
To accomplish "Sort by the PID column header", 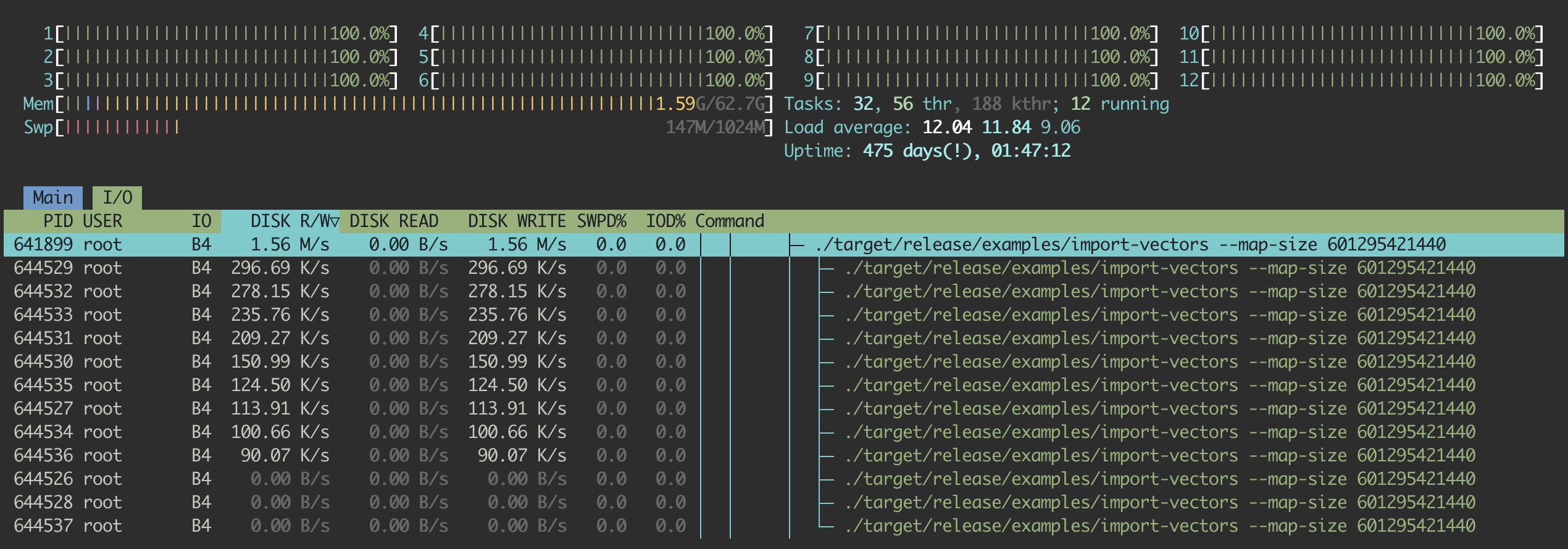I will [57, 221].
